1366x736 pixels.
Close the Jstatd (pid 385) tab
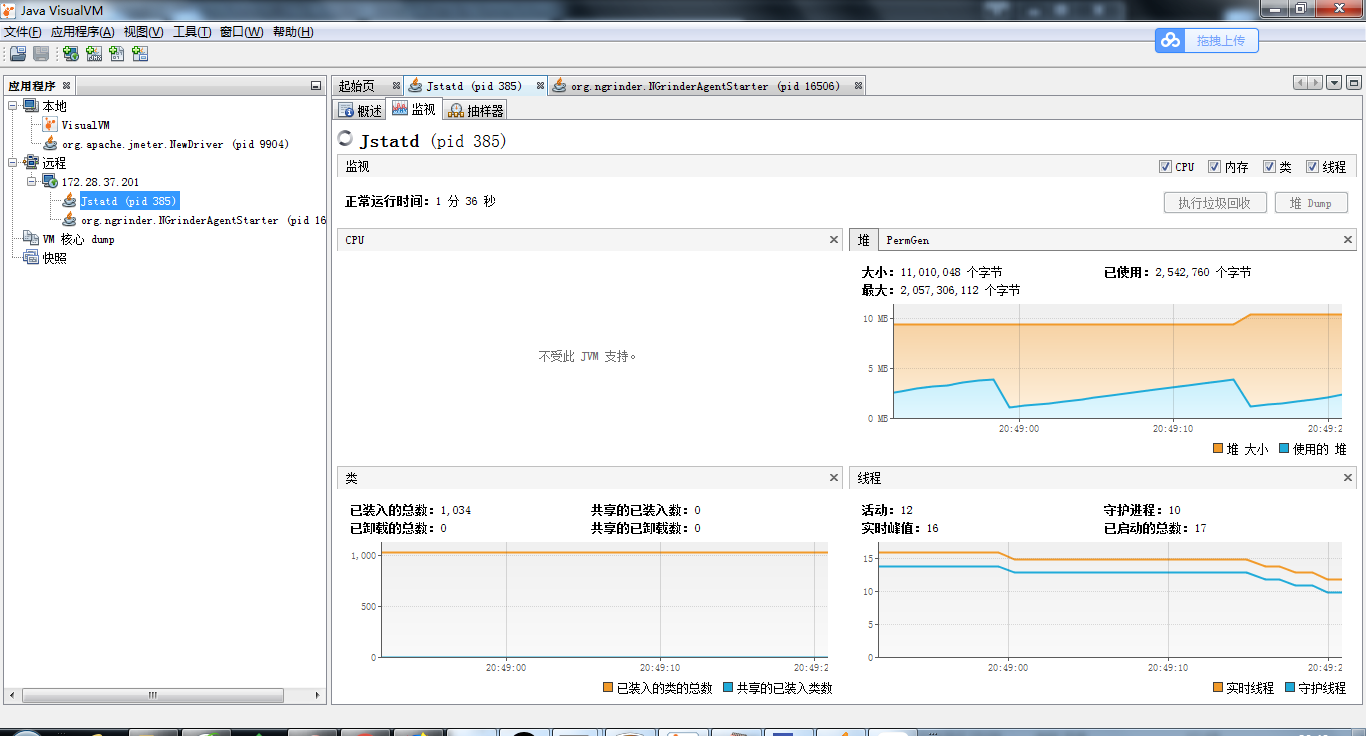click(541, 86)
